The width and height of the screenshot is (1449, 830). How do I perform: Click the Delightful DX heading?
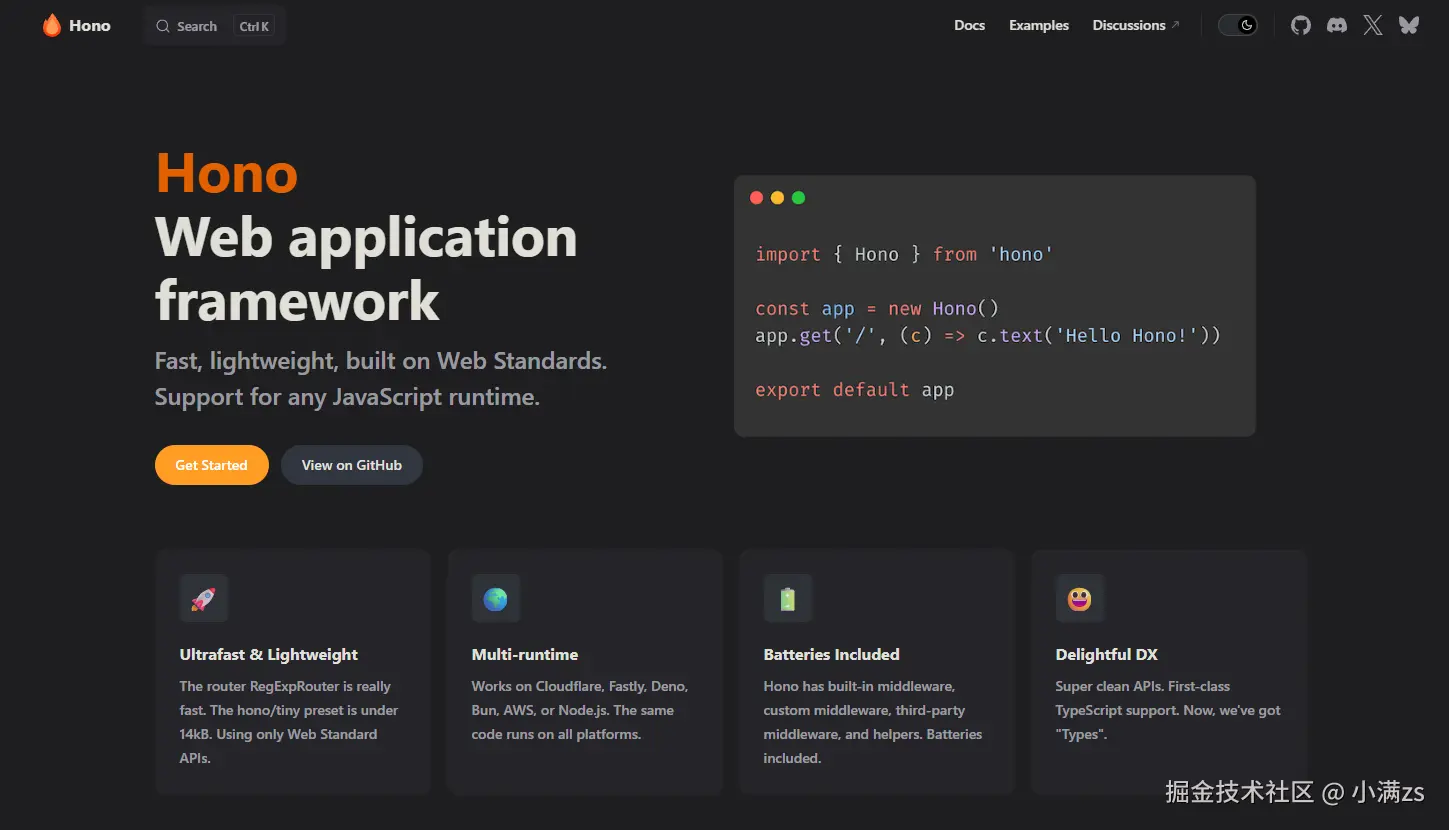click(x=1107, y=654)
